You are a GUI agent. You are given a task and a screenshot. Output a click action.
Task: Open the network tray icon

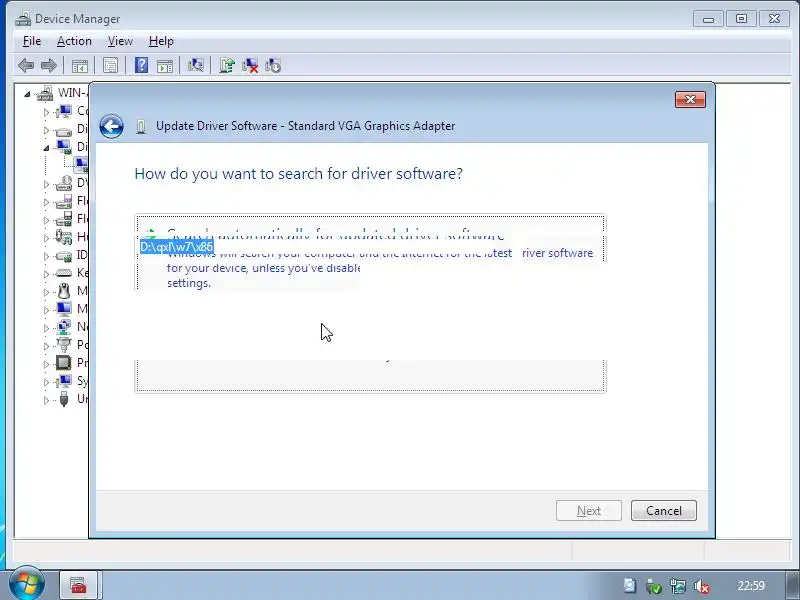pos(678,586)
